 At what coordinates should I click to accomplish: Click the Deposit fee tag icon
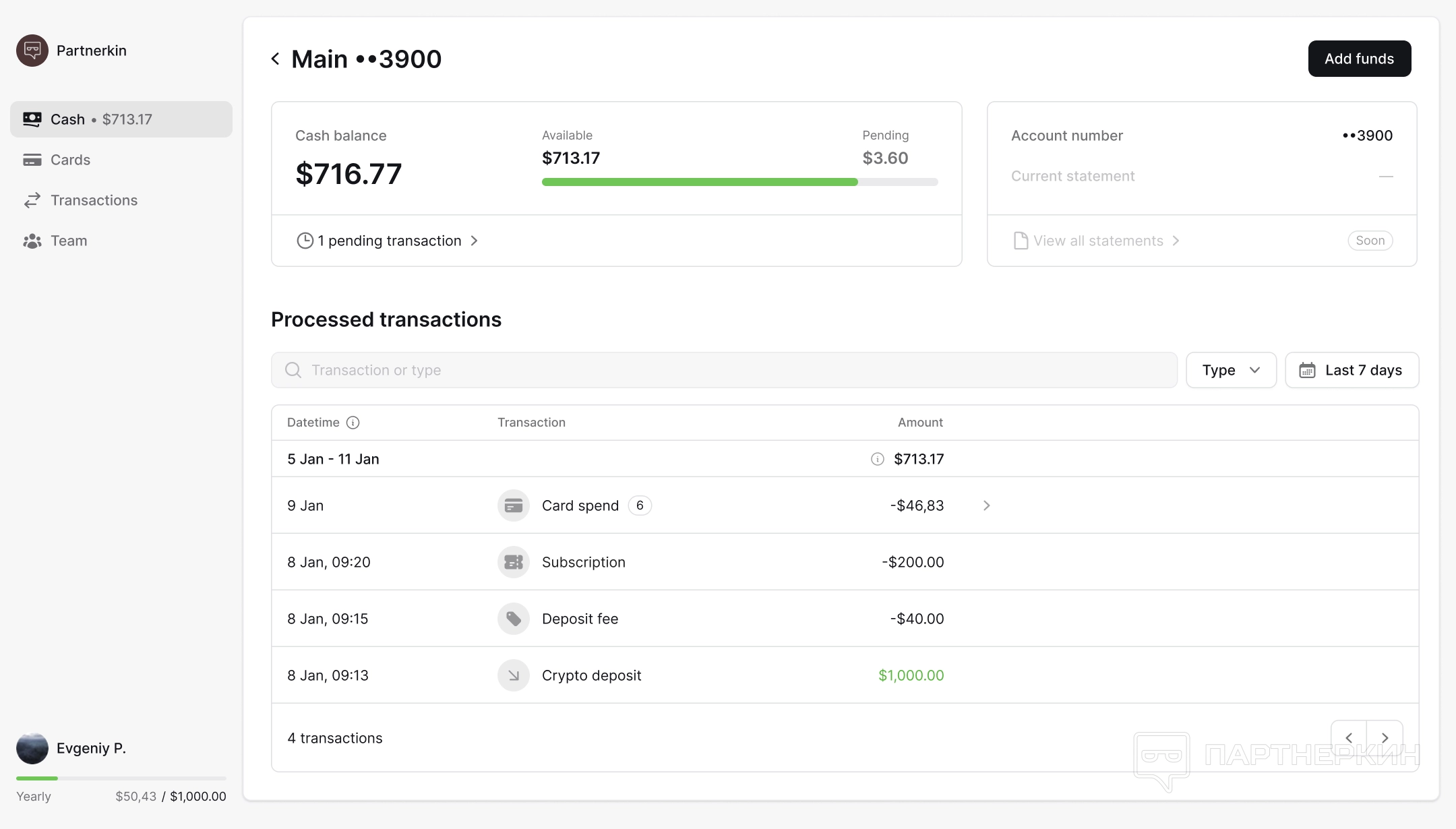coord(513,619)
